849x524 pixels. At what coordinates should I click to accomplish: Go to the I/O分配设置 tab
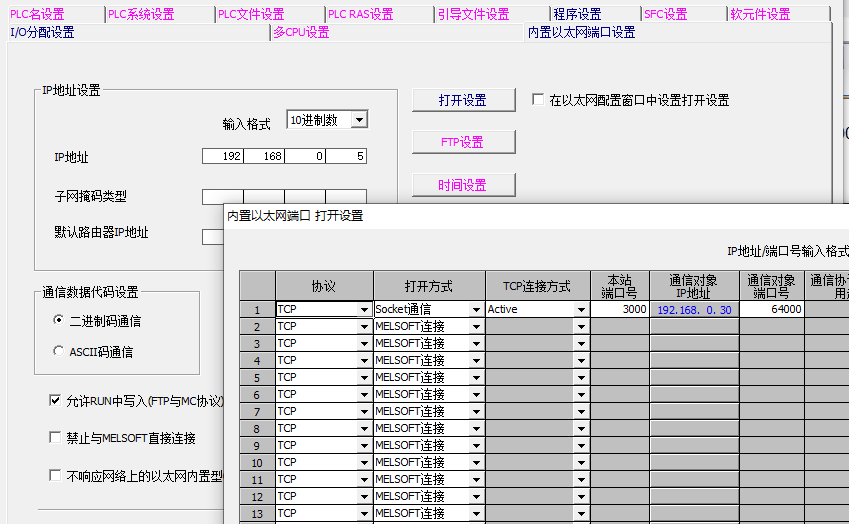coord(42,32)
